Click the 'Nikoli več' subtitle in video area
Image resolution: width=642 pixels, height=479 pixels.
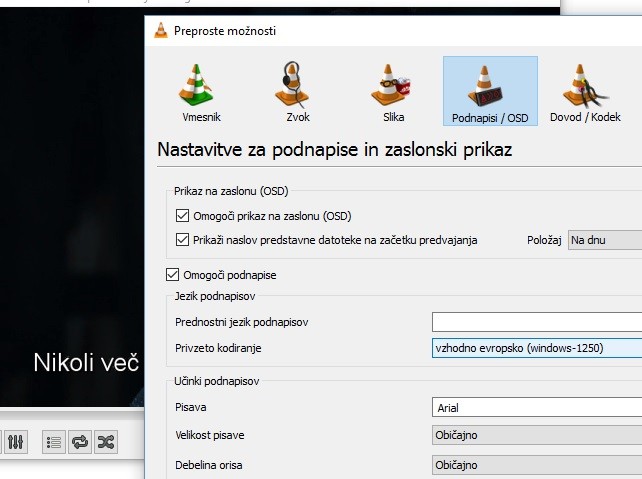tap(83, 362)
